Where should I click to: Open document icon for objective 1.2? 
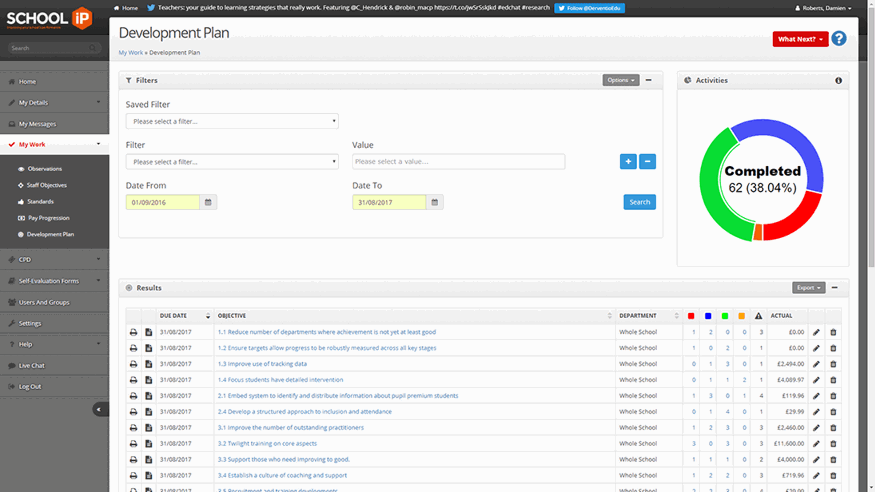(x=148, y=348)
